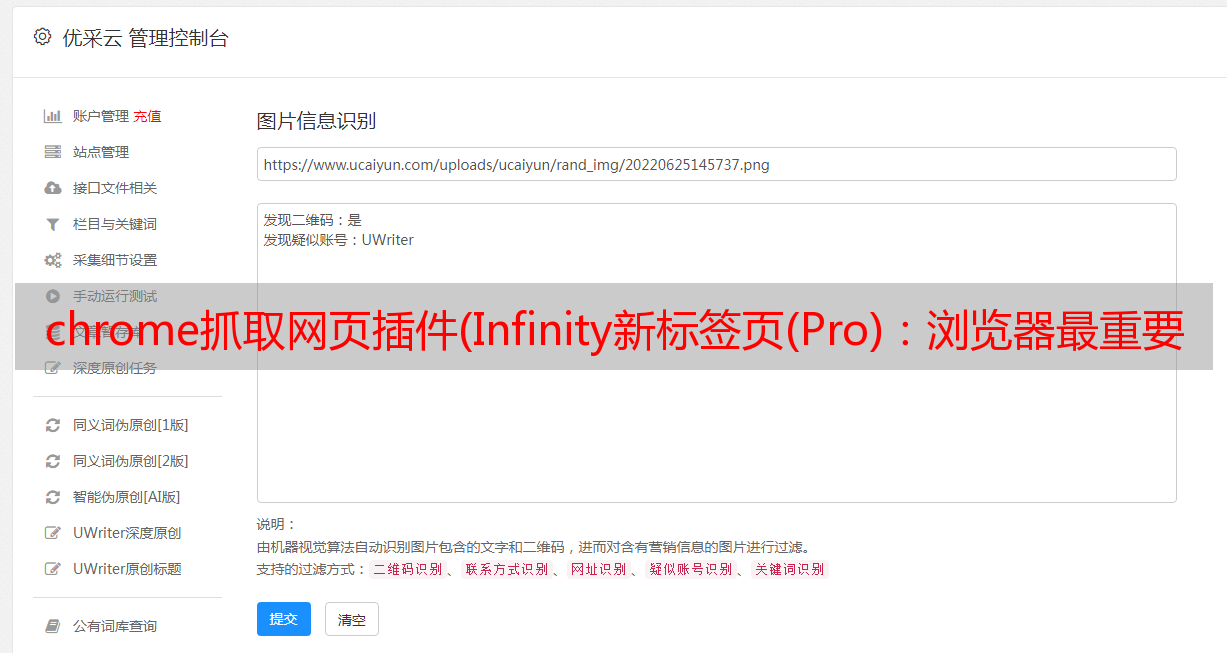Click the 同义词伪原创[2版] refresh icon
The width and height of the screenshot is (1227, 653).
[53, 461]
